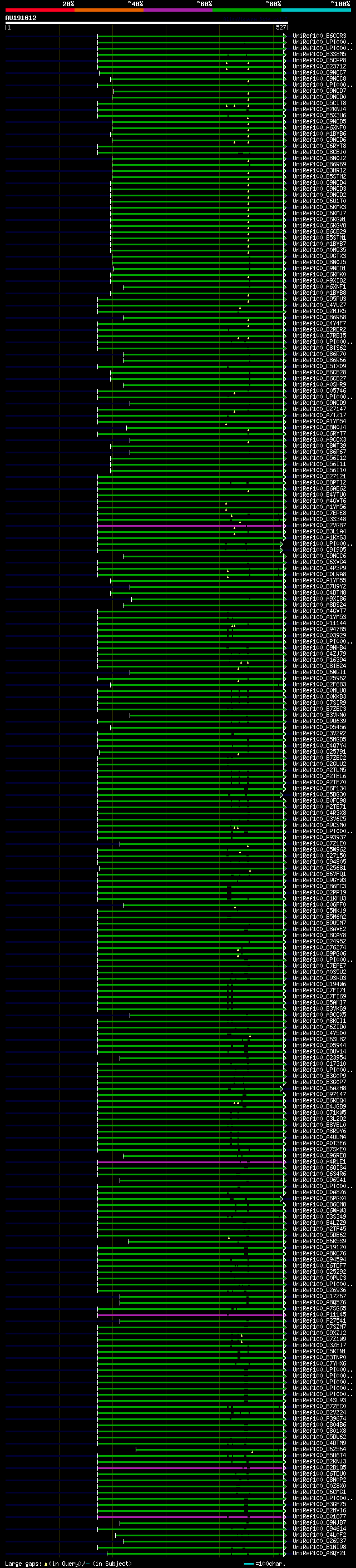Image resolution: width=356 pixels, height=1568 pixels.
Task: Select hit UniRef100_Q94785
Action: 319,630
